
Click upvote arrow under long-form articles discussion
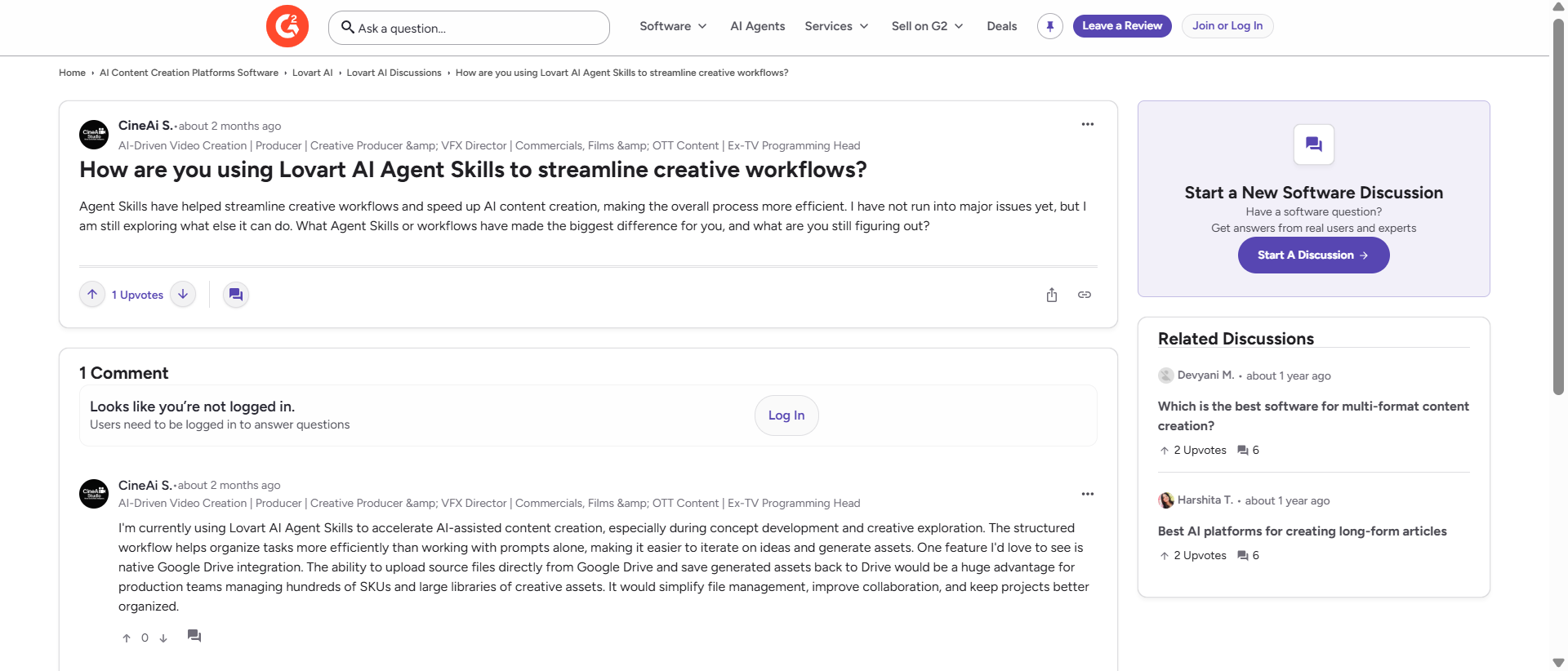click(1165, 556)
